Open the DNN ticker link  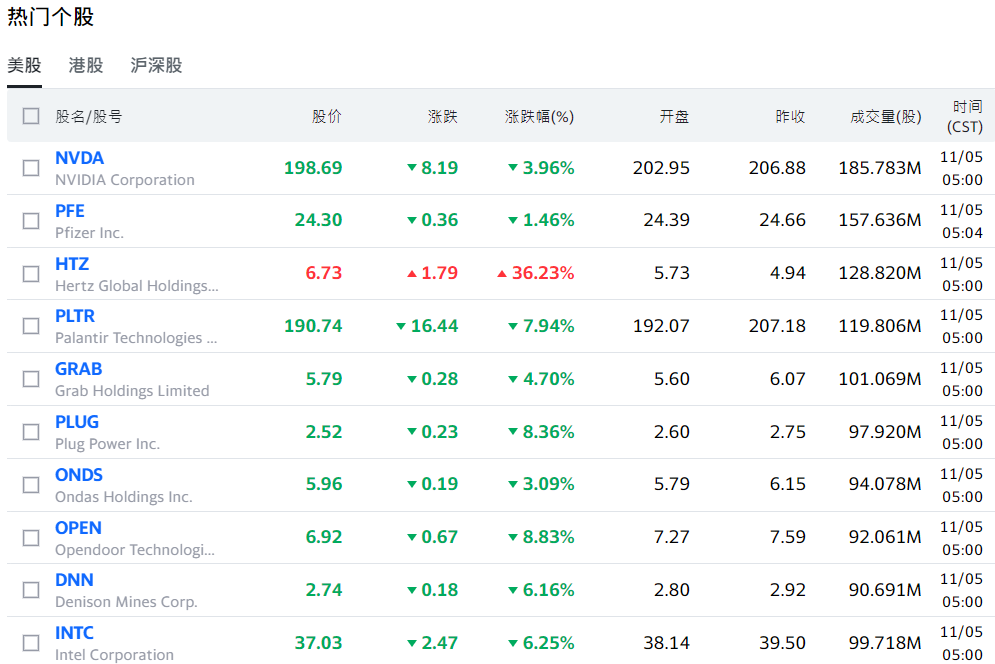pyautogui.click(x=74, y=580)
